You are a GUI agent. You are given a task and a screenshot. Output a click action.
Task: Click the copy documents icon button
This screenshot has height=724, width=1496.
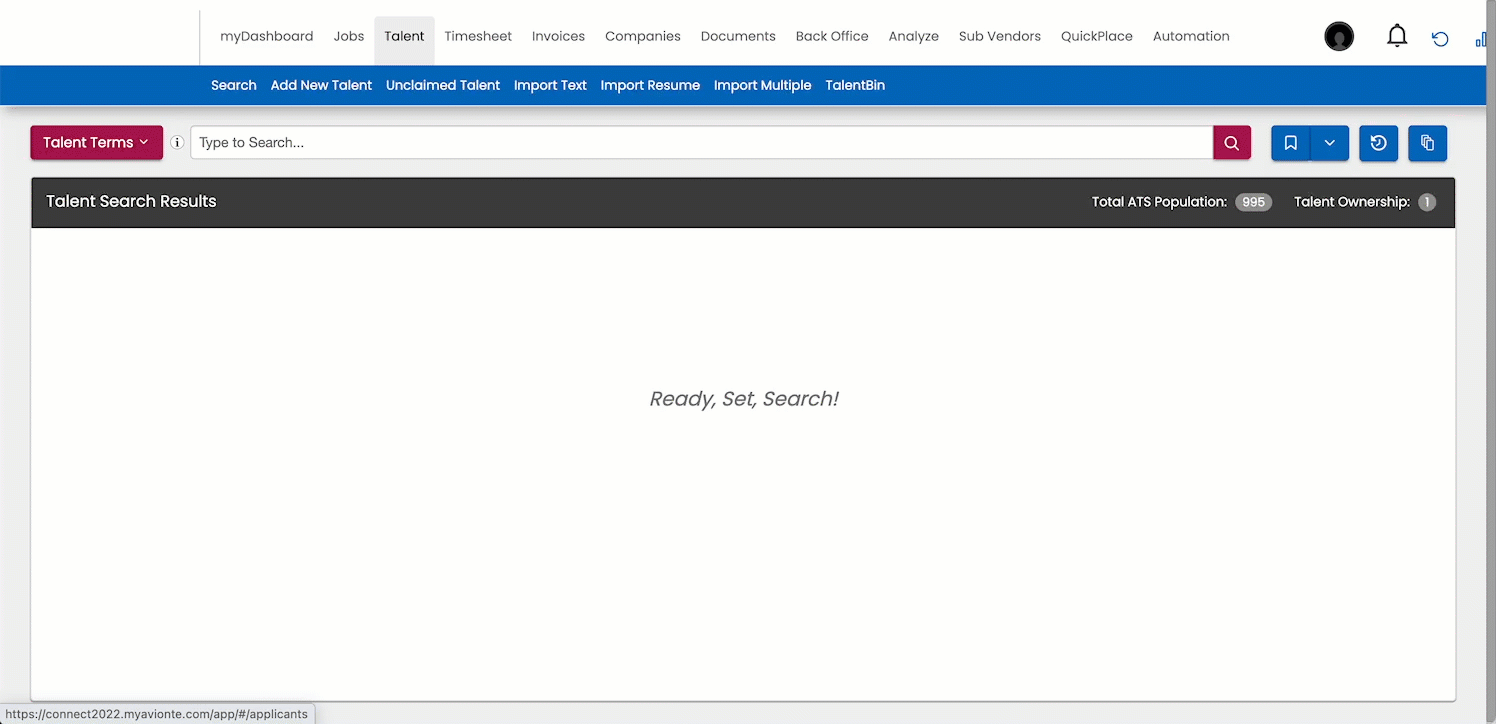[1428, 143]
